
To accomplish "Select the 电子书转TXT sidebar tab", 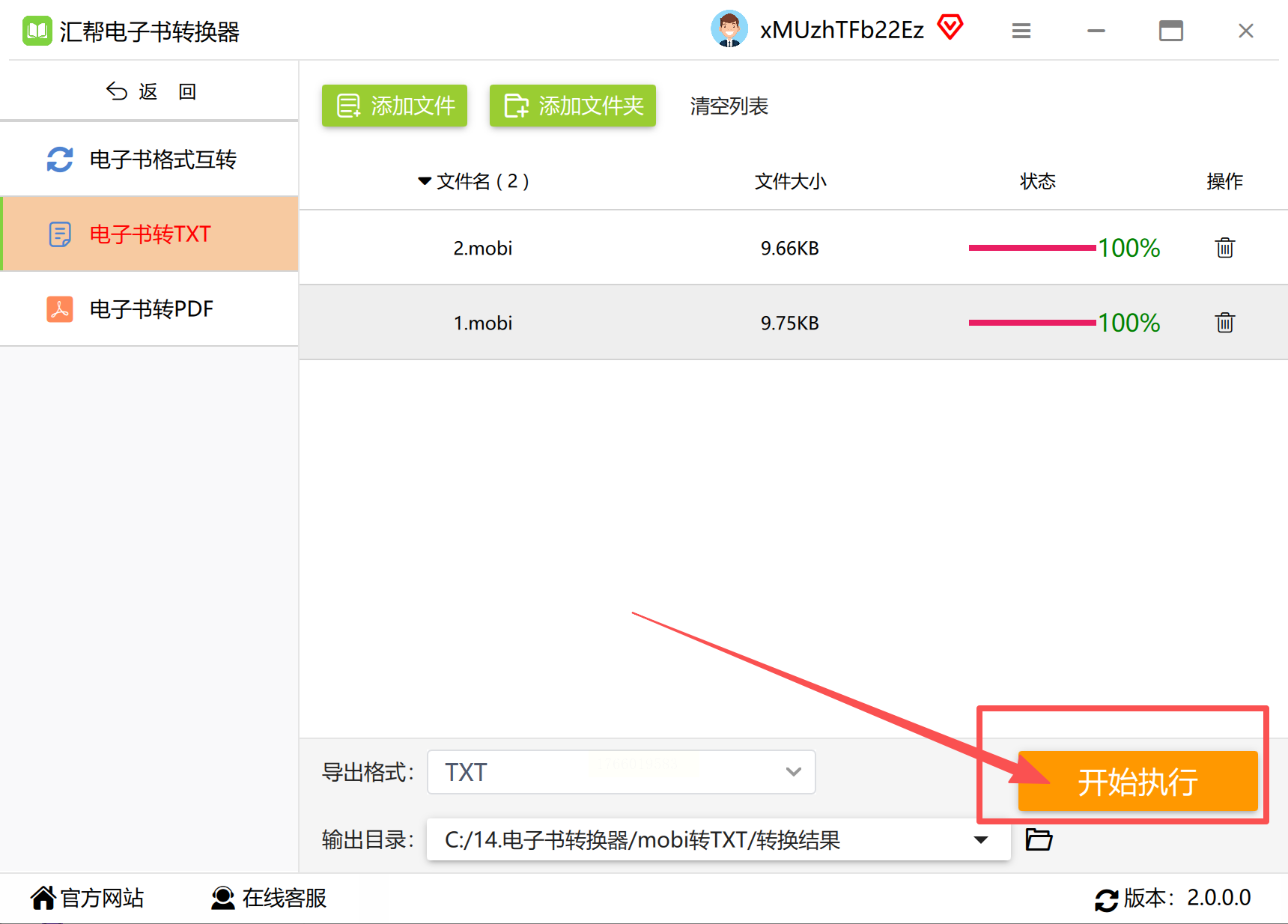I will 149,234.
